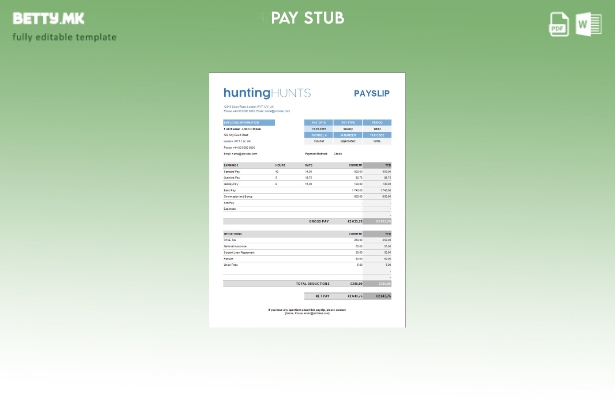Click the BETTY.MK logo

pos(48,18)
